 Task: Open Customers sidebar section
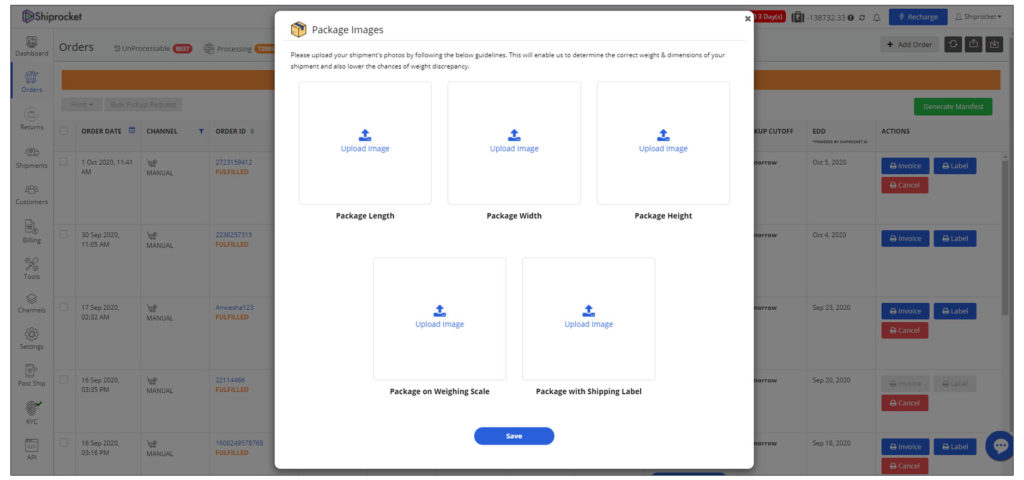31,194
